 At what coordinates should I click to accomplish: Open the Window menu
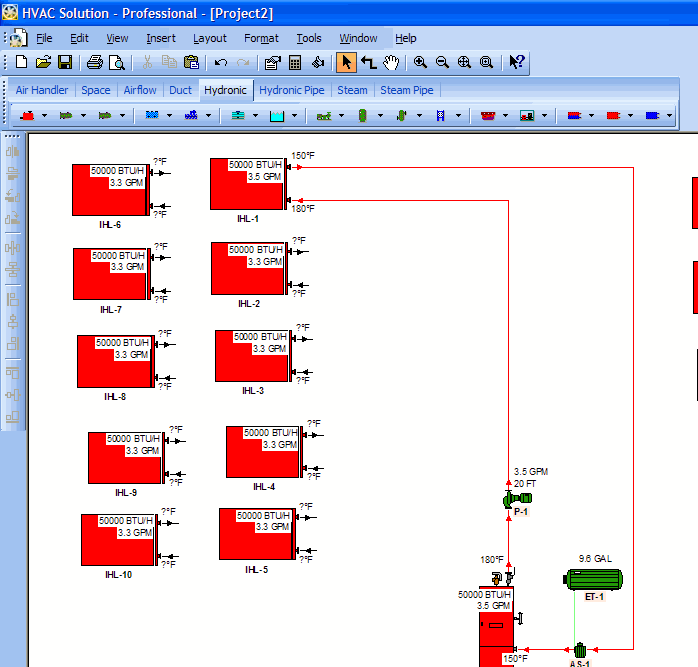click(x=358, y=38)
